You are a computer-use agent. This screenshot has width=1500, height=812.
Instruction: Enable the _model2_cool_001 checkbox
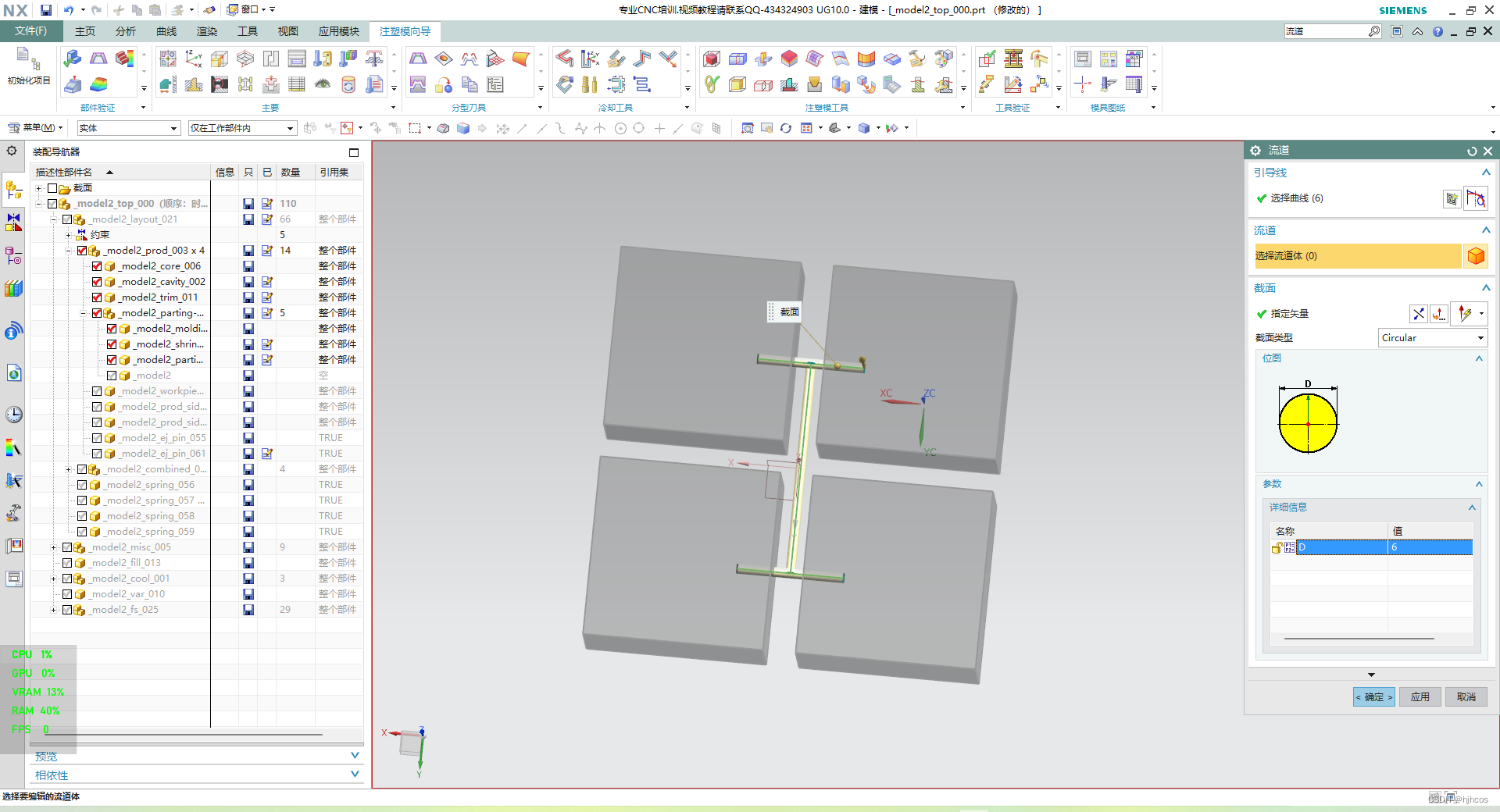pos(67,579)
